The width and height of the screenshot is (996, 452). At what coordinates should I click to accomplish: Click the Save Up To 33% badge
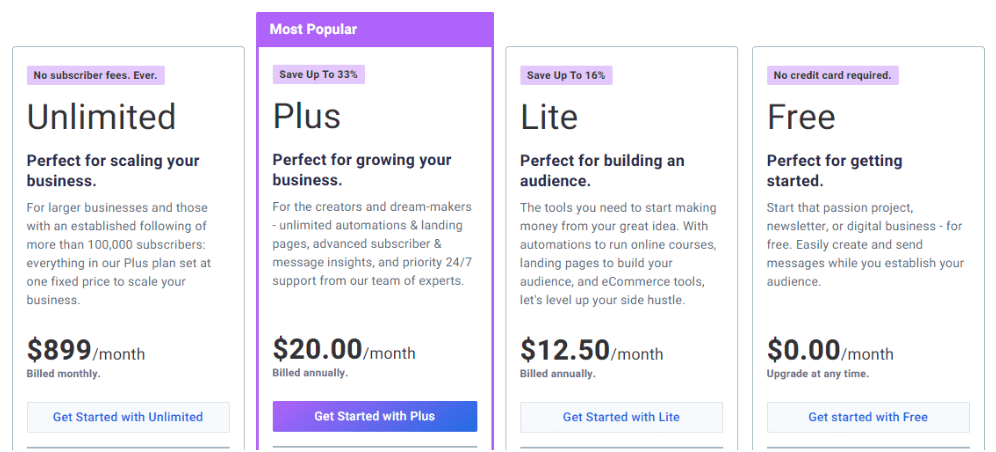319,74
